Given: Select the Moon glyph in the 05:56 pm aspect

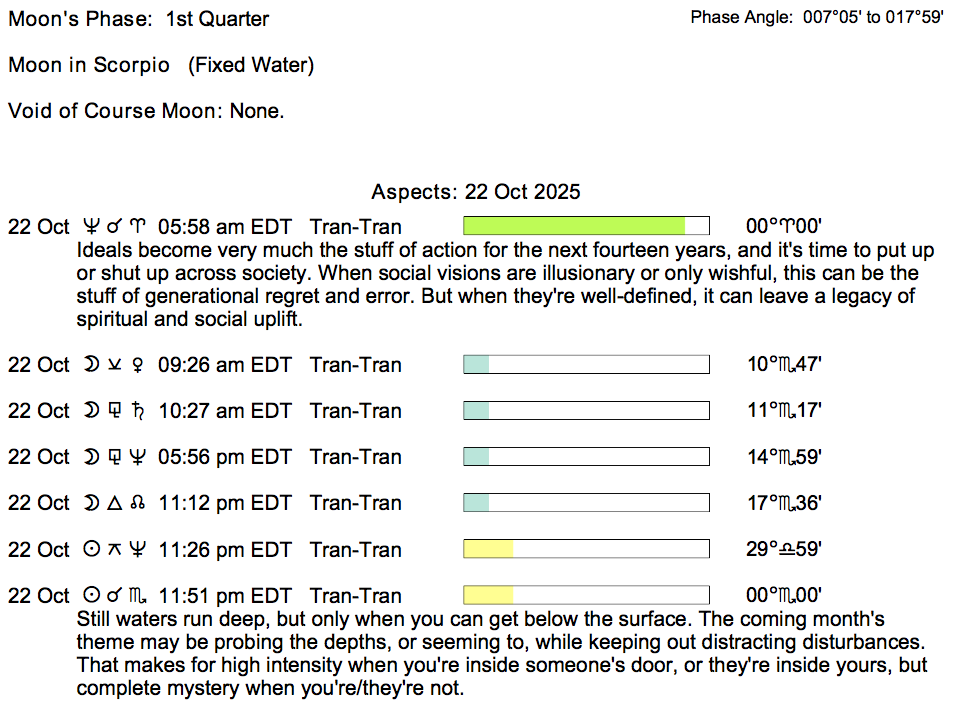Looking at the screenshot, I should click(91, 457).
